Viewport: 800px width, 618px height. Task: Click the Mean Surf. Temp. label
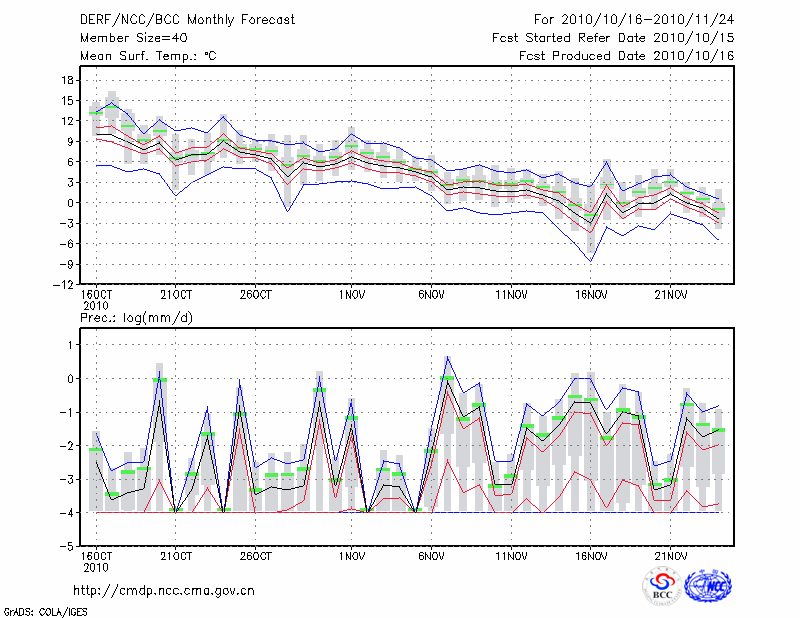148,55
